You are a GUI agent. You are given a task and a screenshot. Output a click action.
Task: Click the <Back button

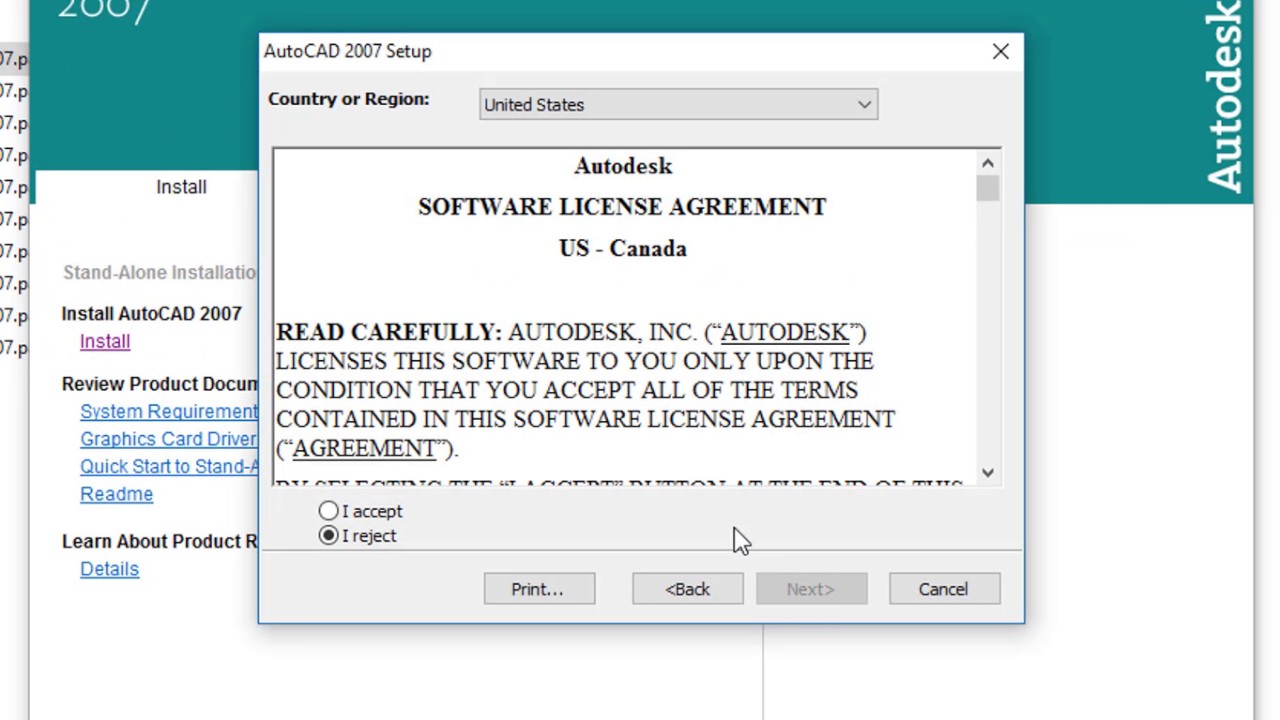tap(687, 589)
